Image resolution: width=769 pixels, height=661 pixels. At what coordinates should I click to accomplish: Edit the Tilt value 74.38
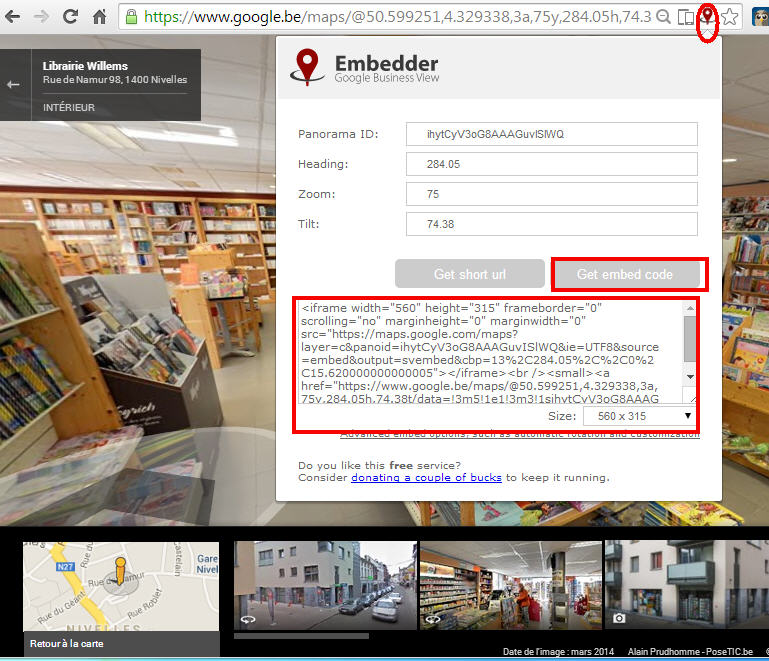[551, 224]
